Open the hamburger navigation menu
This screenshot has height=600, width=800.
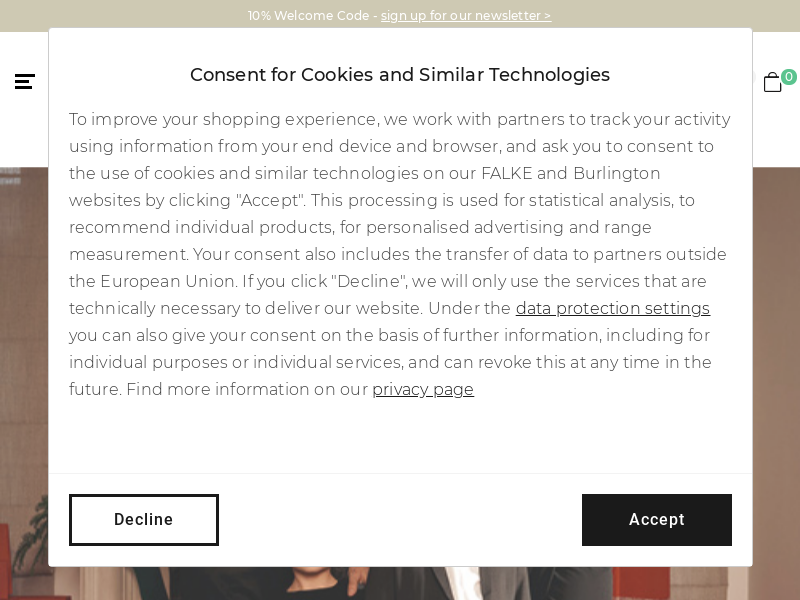[24, 82]
